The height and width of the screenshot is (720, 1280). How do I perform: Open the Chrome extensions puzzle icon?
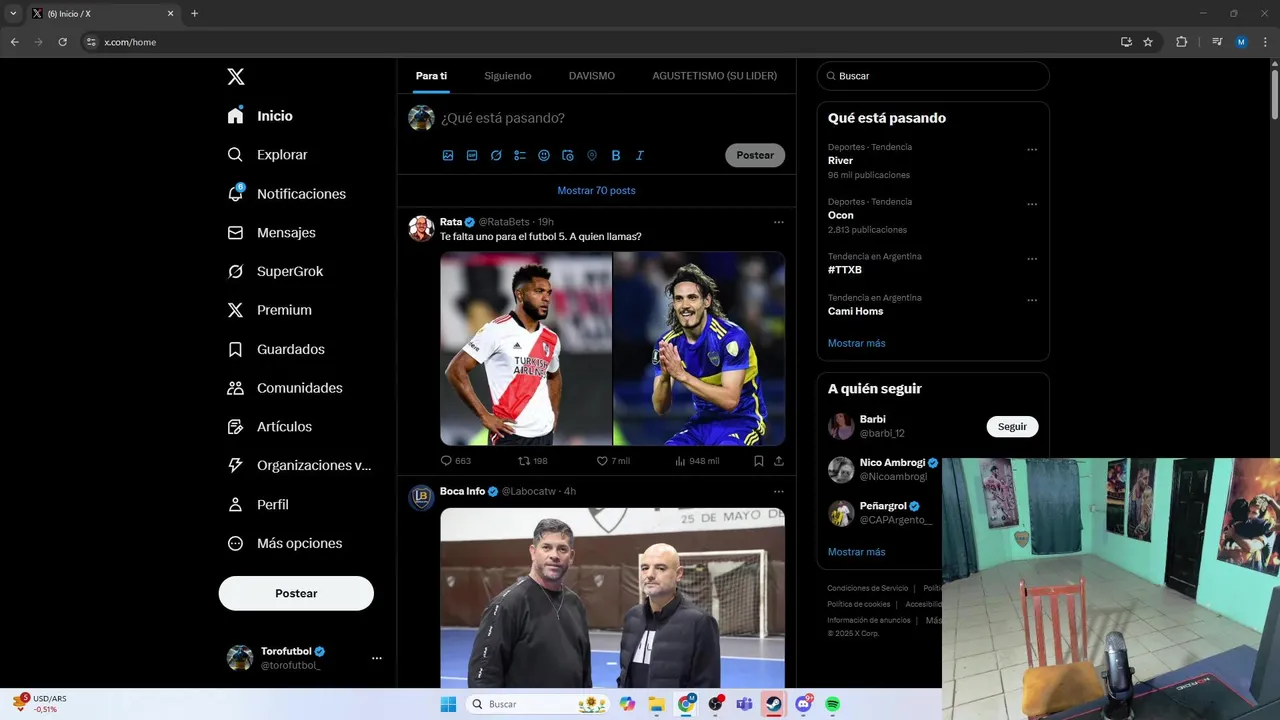click(x=1181, y=42)
